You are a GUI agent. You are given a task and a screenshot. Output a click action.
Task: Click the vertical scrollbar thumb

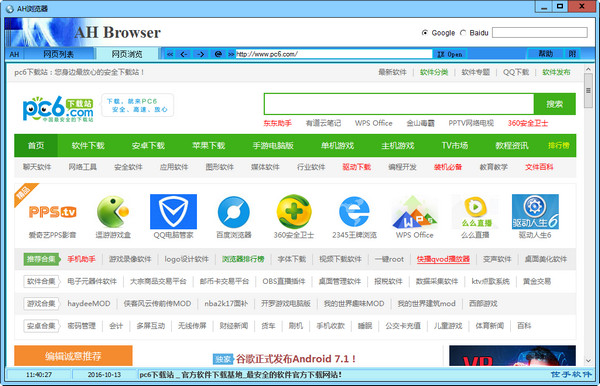pos(588,91)
